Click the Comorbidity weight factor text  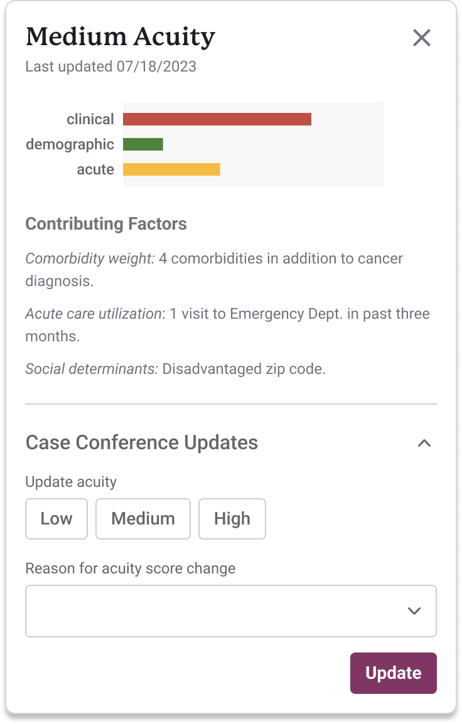coord(214,270)
